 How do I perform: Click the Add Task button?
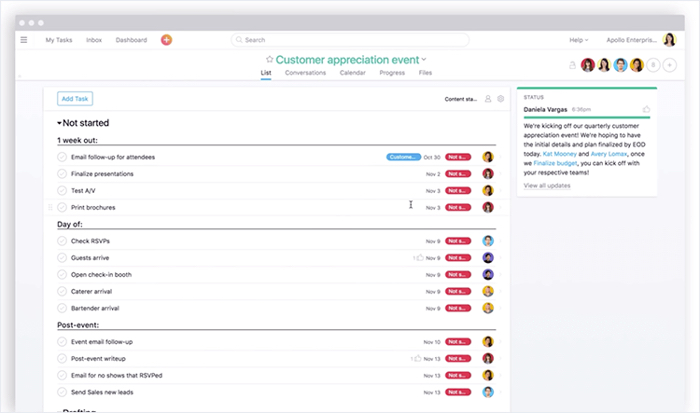(x=75, y=99)
